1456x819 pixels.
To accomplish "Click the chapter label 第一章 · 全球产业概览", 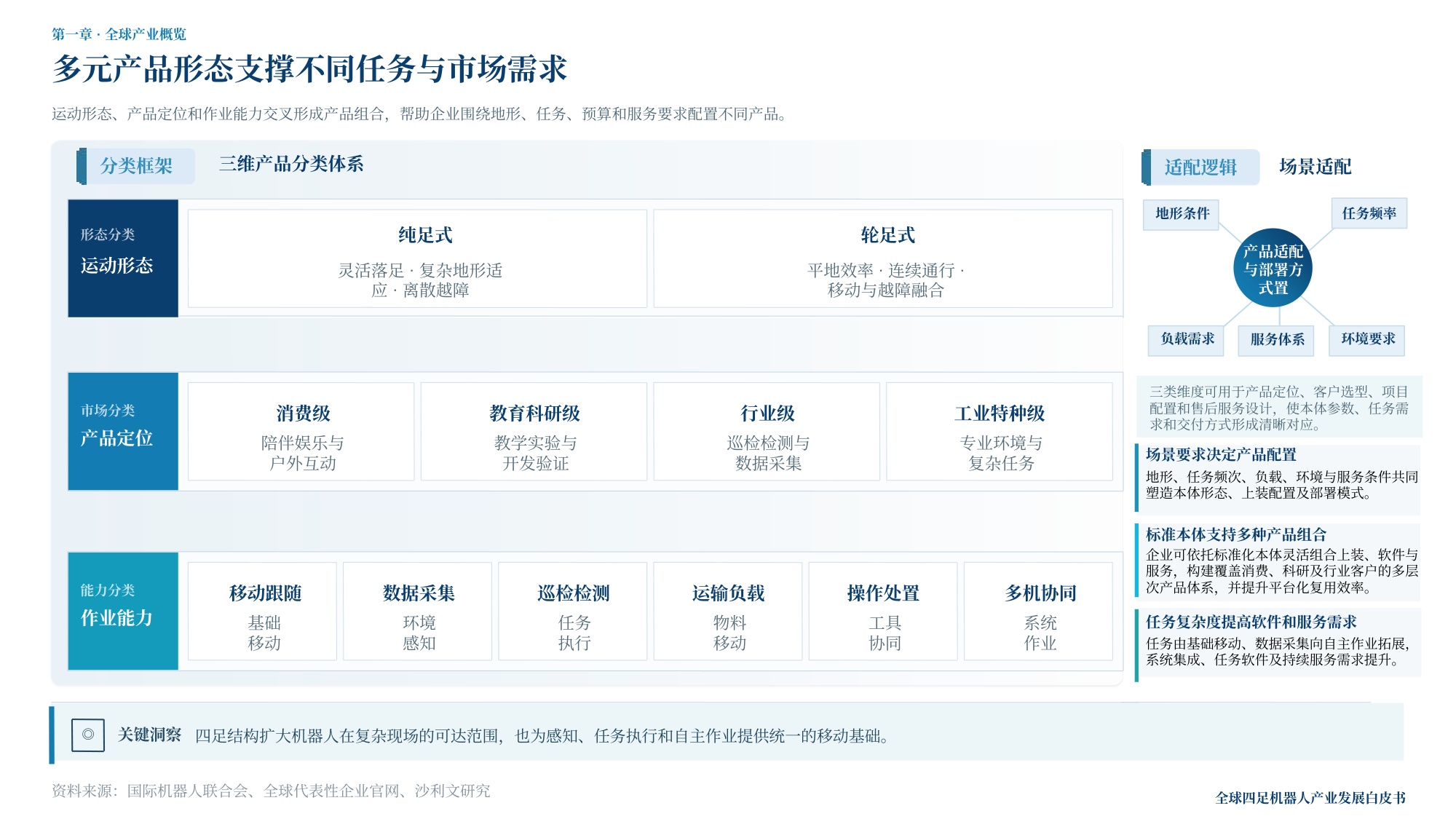I will click(119, 34).
